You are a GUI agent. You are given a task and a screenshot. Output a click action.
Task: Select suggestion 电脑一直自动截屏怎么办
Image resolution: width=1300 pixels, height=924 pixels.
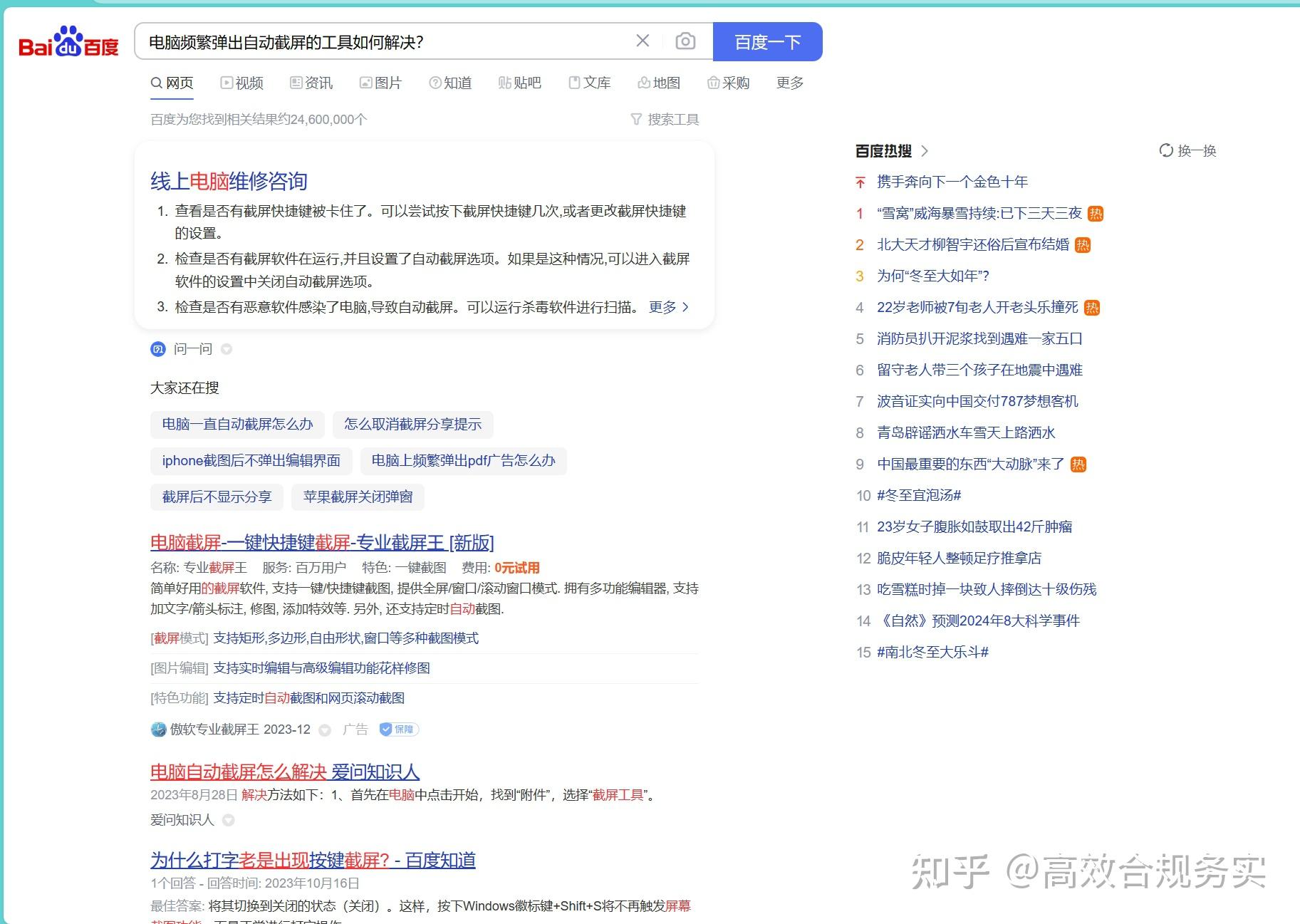pos(237,424)
